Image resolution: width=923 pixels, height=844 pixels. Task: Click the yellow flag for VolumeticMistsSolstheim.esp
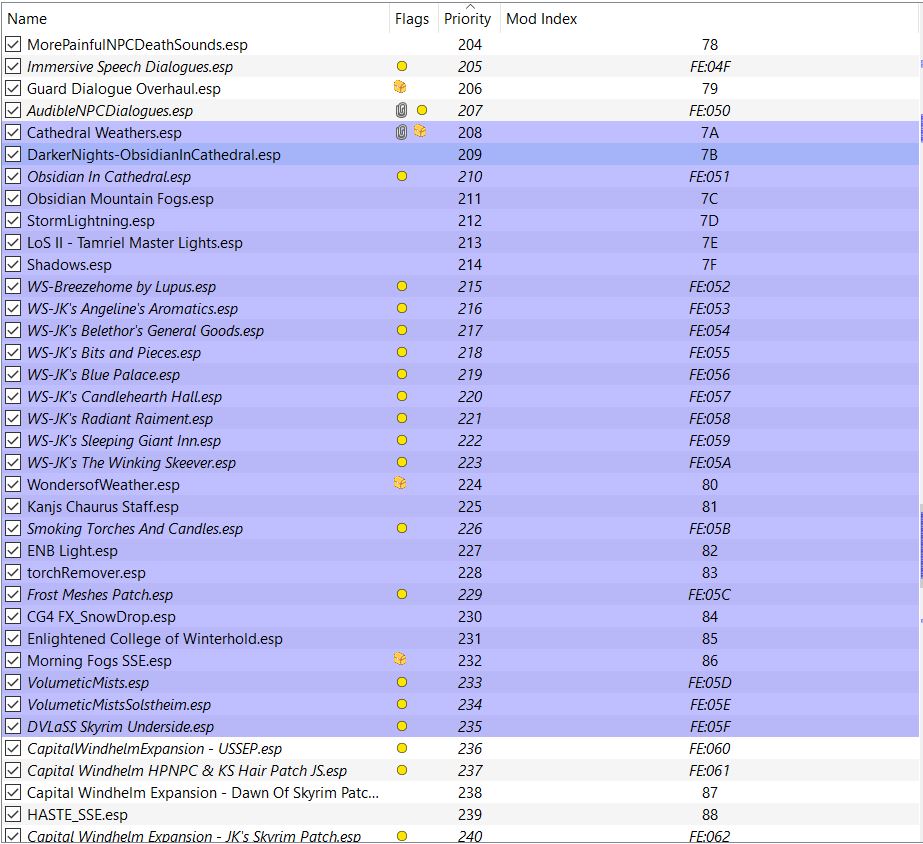click(x=402, y=704)
